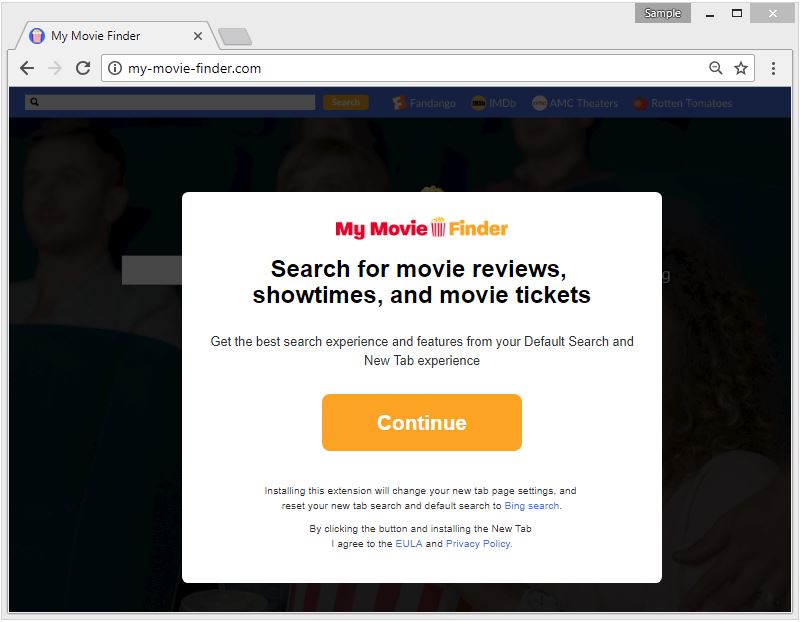Click the Sample label in title bar
Image resolution: width=800 pixels, height=622 pixels.
click(662, 13)
